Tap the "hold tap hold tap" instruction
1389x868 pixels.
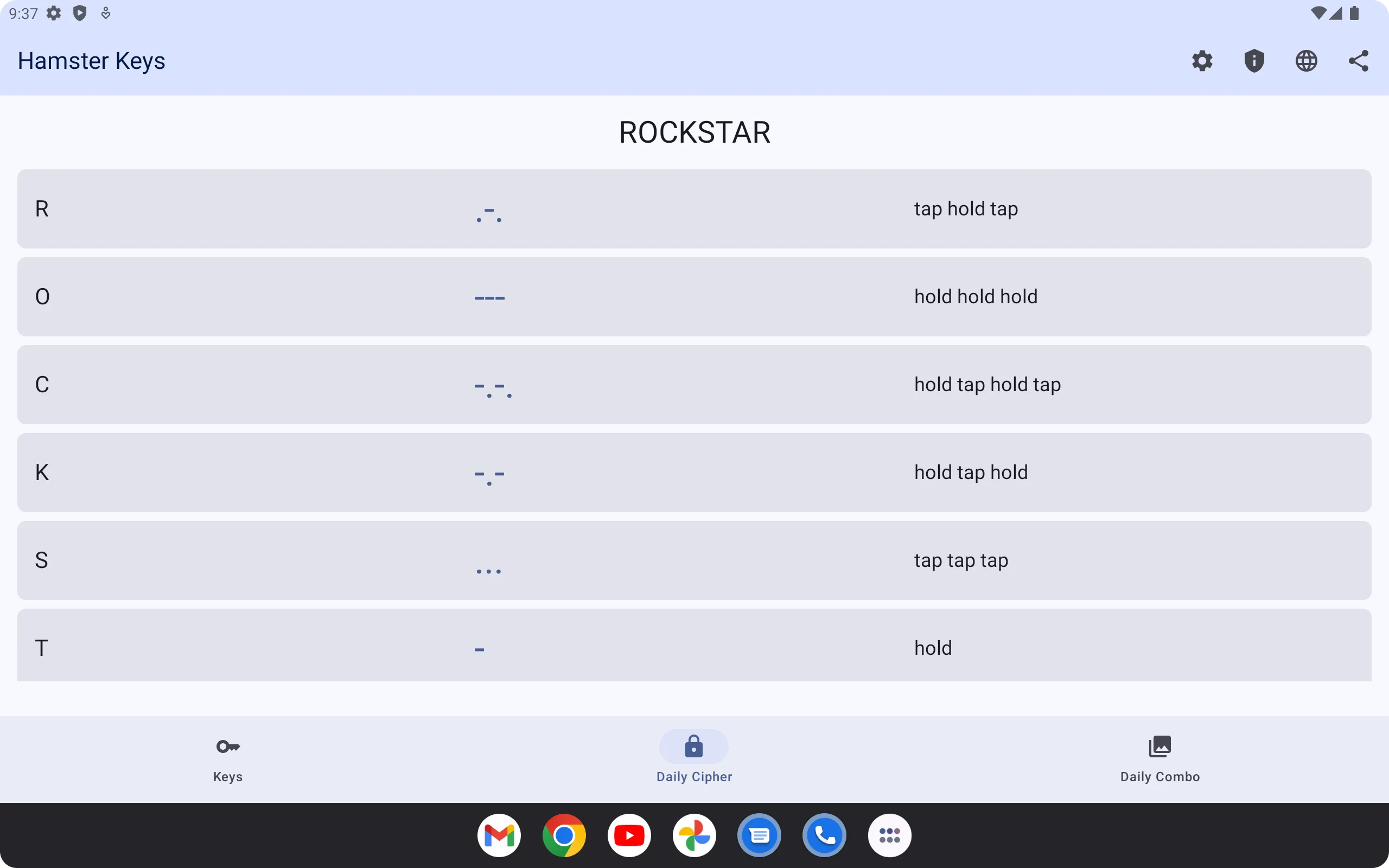click(x=987, y=385)
